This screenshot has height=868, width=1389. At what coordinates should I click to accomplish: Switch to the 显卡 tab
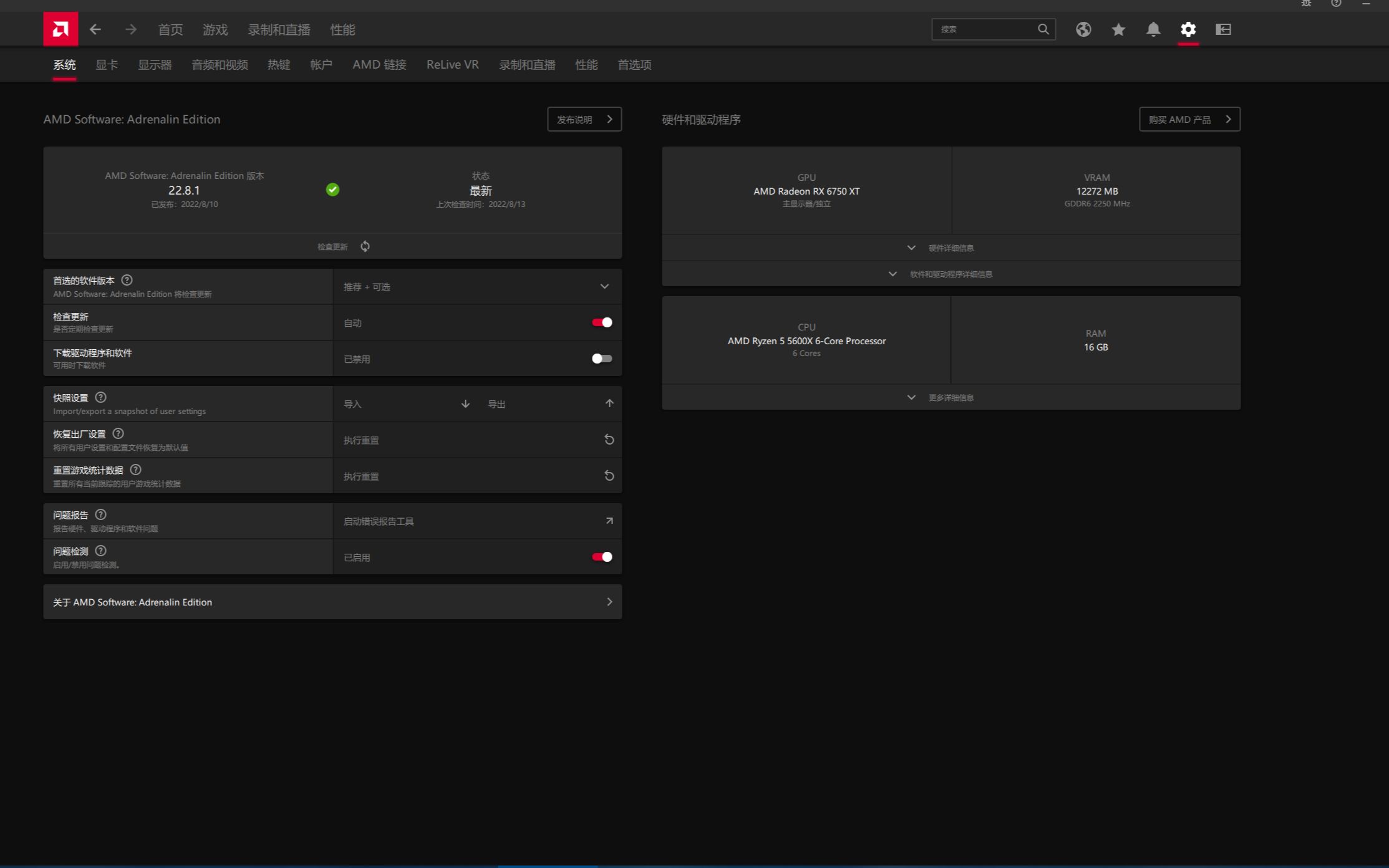(x=107, y=65)
